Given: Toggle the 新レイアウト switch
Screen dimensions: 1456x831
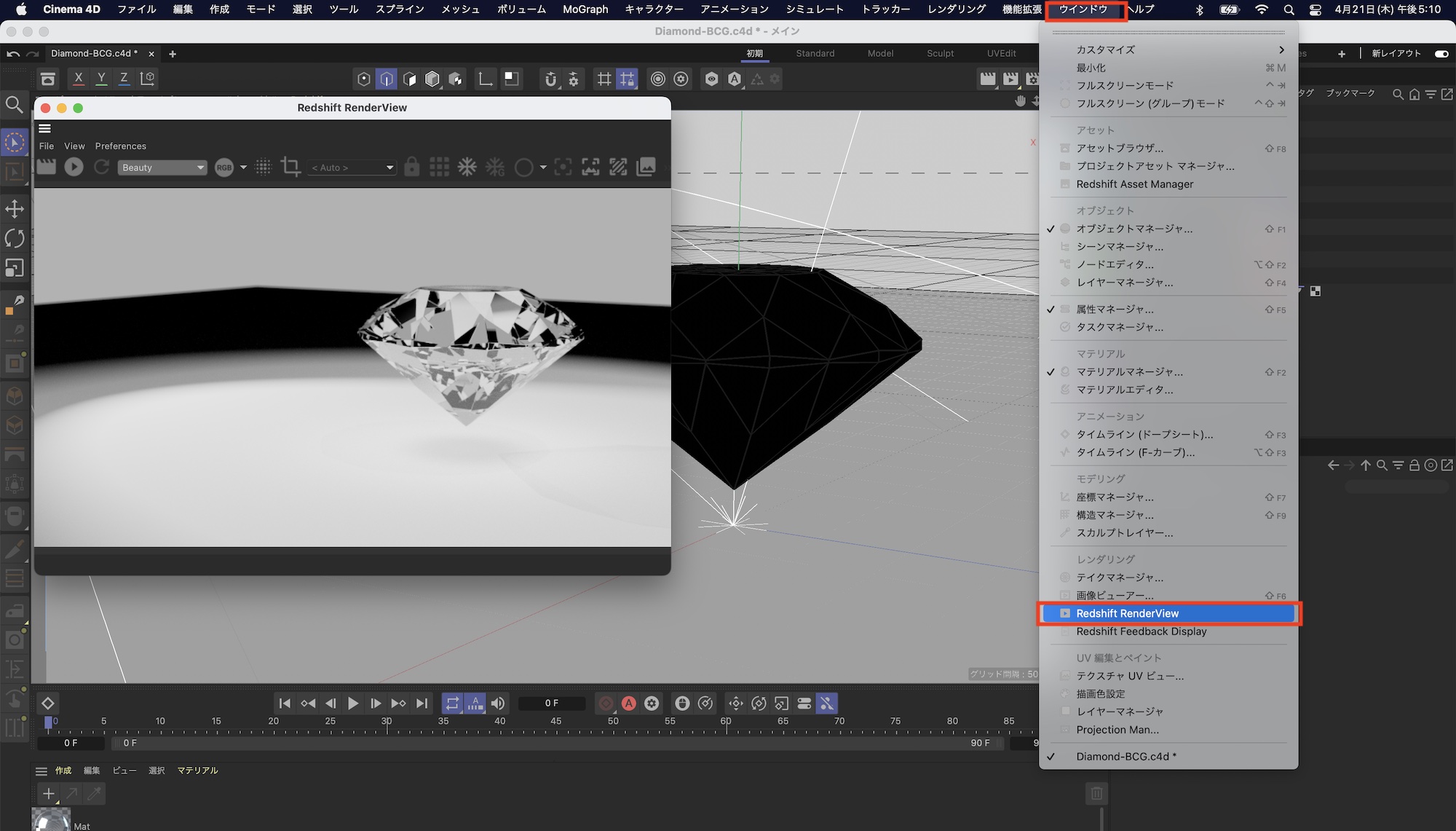Looking at the screenshot, I should pyautogui.click(x=1441, y=53).
